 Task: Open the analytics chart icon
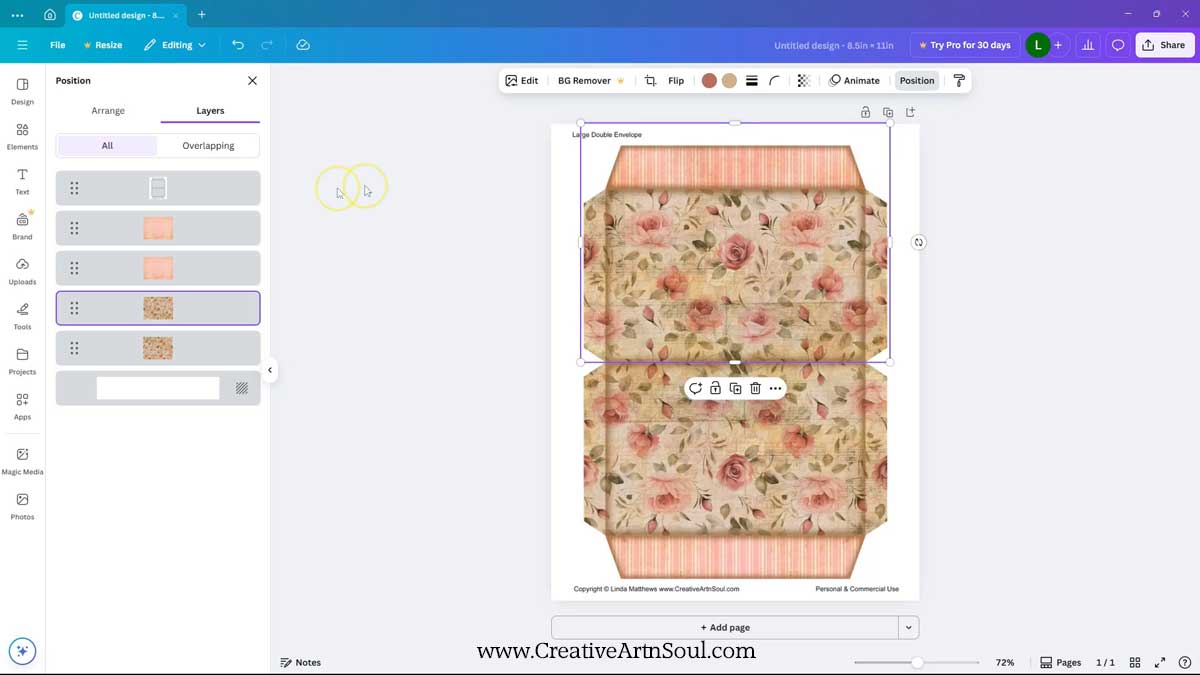pos(1088,45)
